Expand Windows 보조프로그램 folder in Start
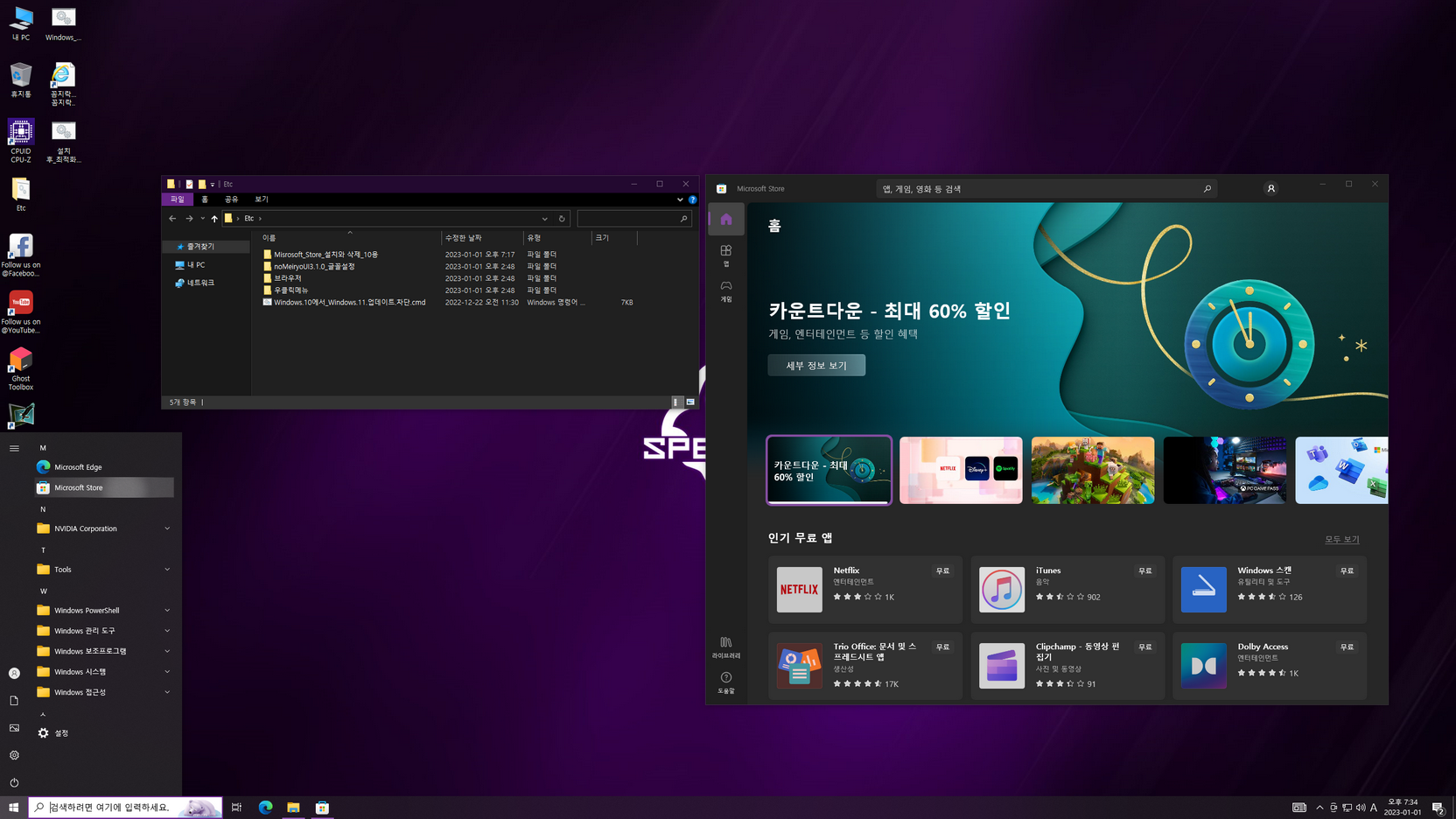This screenshot has height=819, width=1456. point(105,651)
